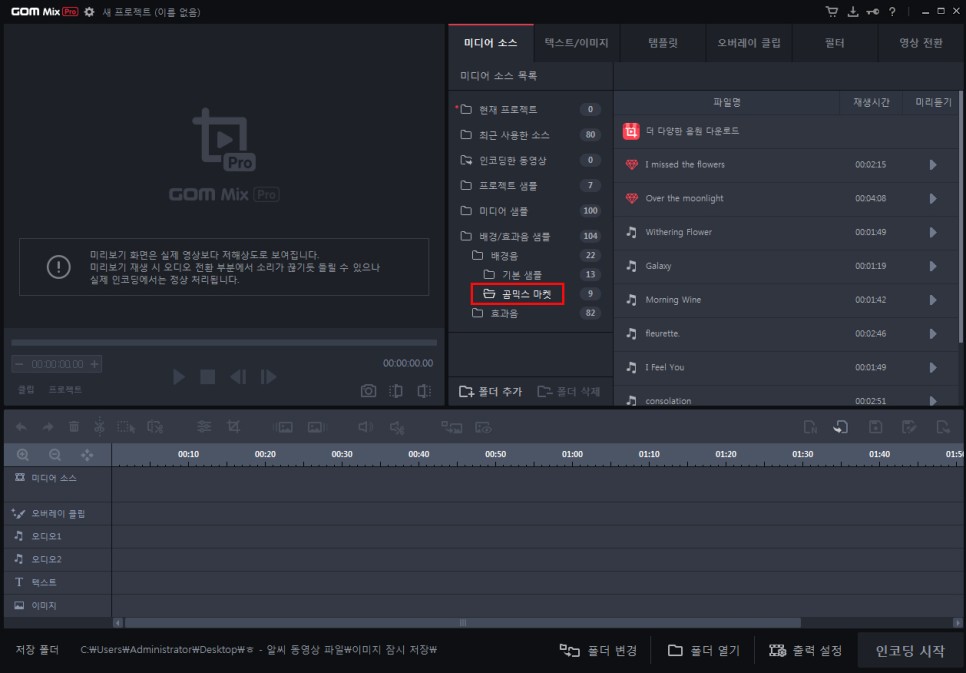Screen dimensions: 966x673
Task: Click the fit timeline arrows icon
Action: pos(87,455)
